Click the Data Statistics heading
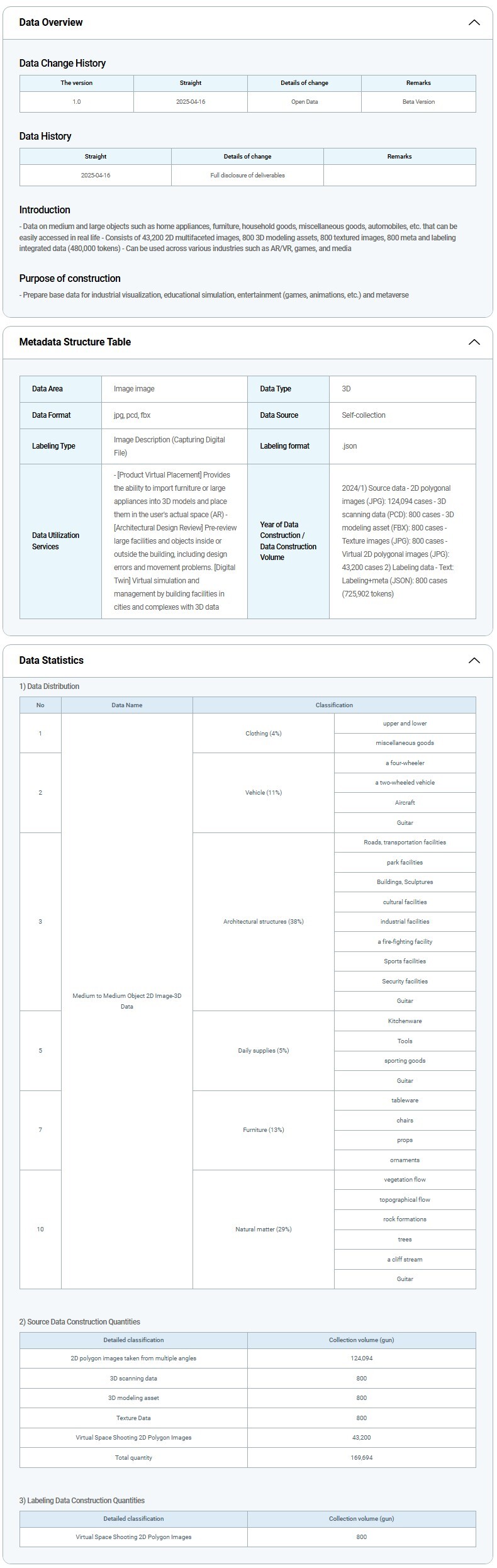Viewport: 497px width, 1568px height. click(x=51, y=661)
